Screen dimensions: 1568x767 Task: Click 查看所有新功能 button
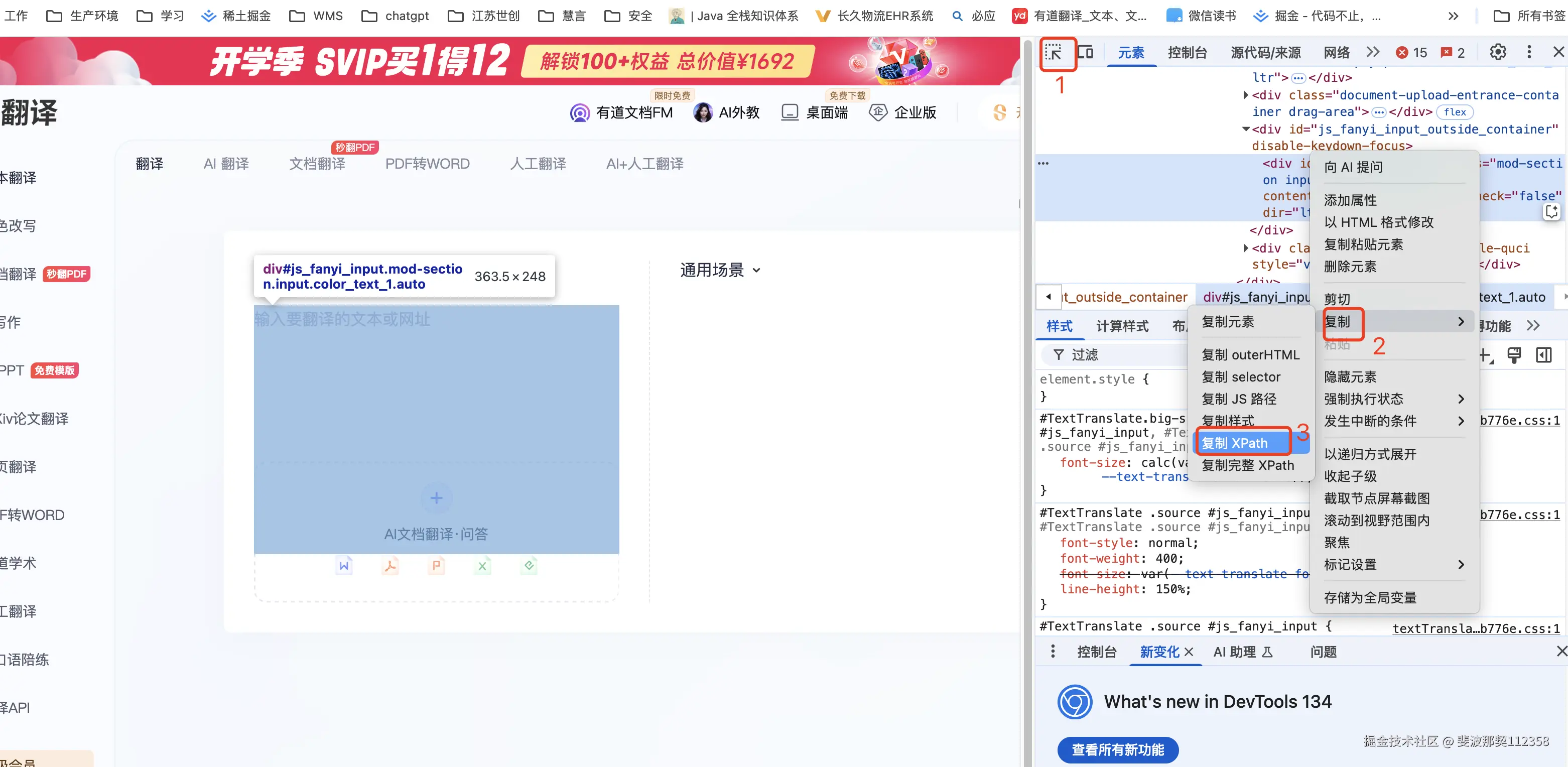(1118, 749)
